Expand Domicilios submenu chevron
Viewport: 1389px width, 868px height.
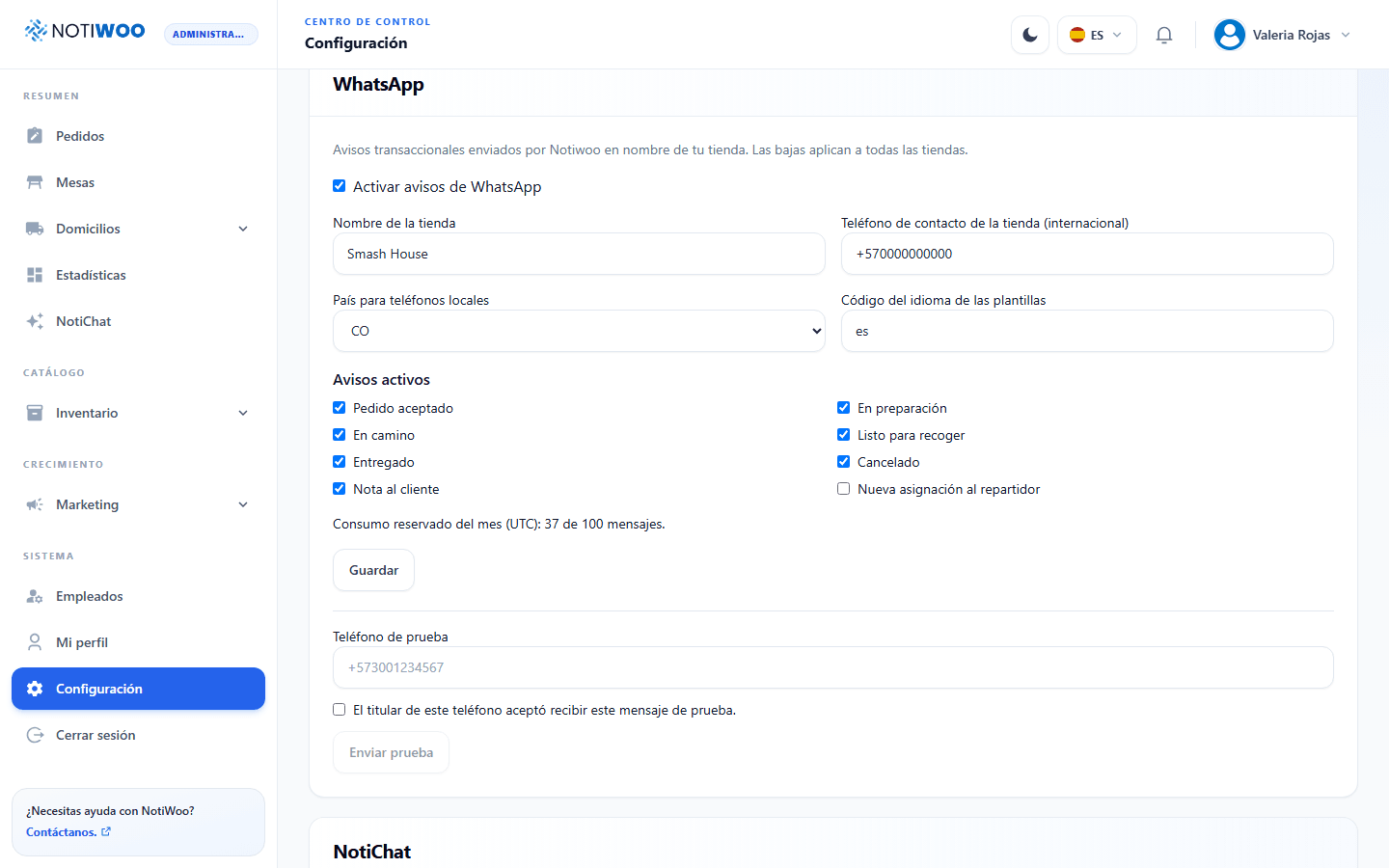pos(243,229)
